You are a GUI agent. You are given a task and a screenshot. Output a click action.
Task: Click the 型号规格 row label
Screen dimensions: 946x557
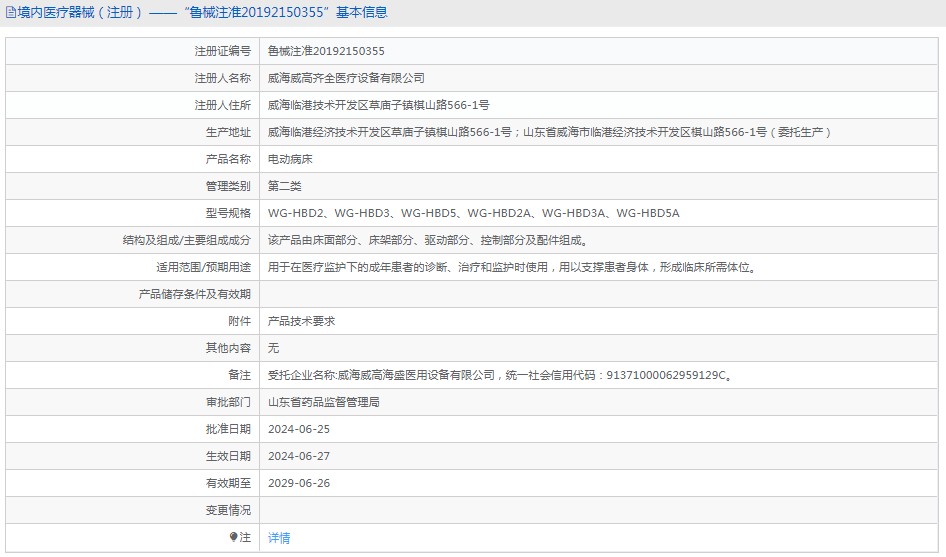point(228,213)
